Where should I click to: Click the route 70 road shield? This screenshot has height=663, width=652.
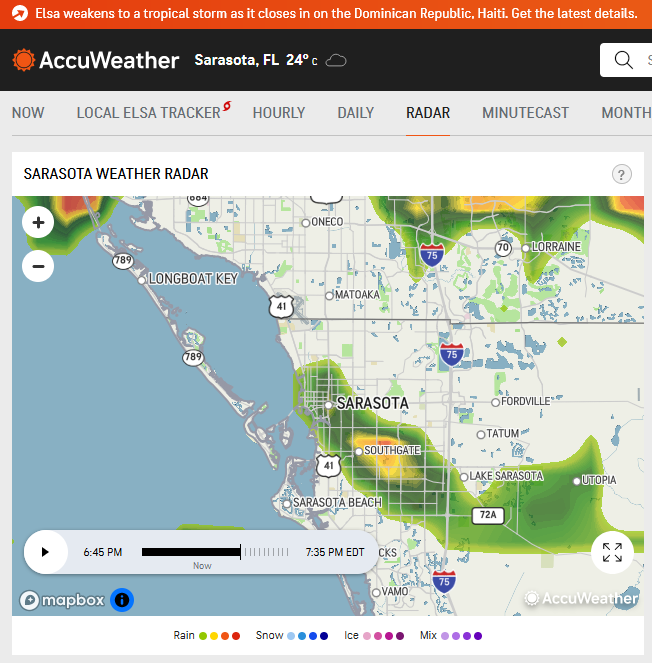[x=503, y=248]
